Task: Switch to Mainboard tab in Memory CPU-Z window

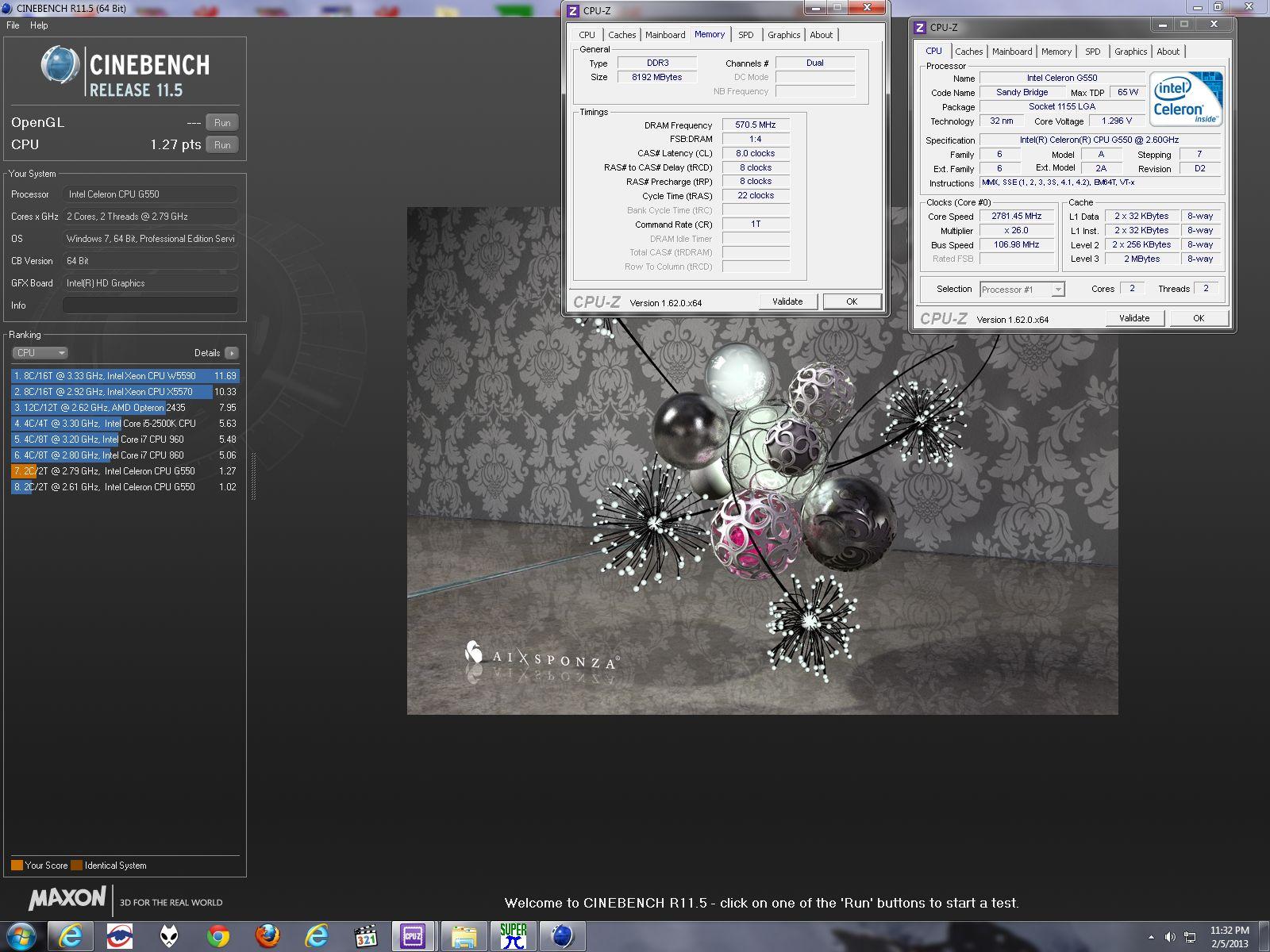Action: [x=665, y=35]
